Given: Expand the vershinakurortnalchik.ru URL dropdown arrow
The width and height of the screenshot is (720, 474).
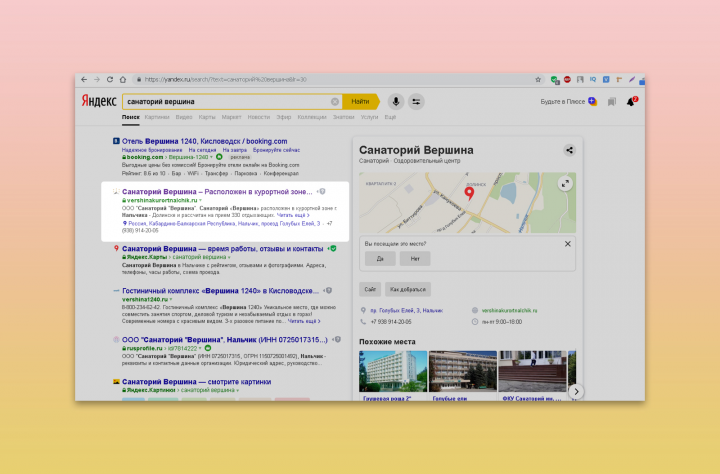Looking at the screenshot, I should click(x=200, y=200).
